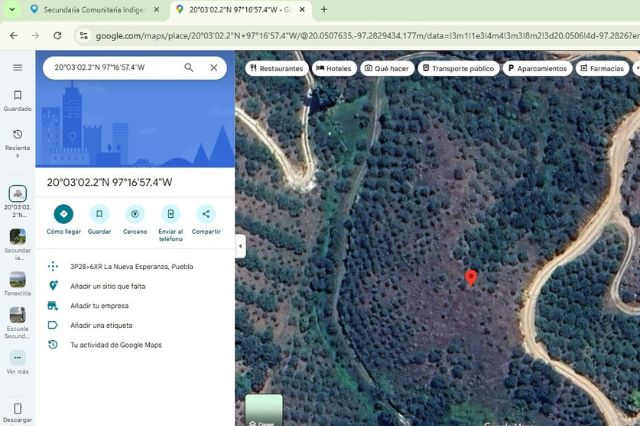The image size is (640, 426).
Task: Click Ver más in sidebar
Action: click(18, 362)
